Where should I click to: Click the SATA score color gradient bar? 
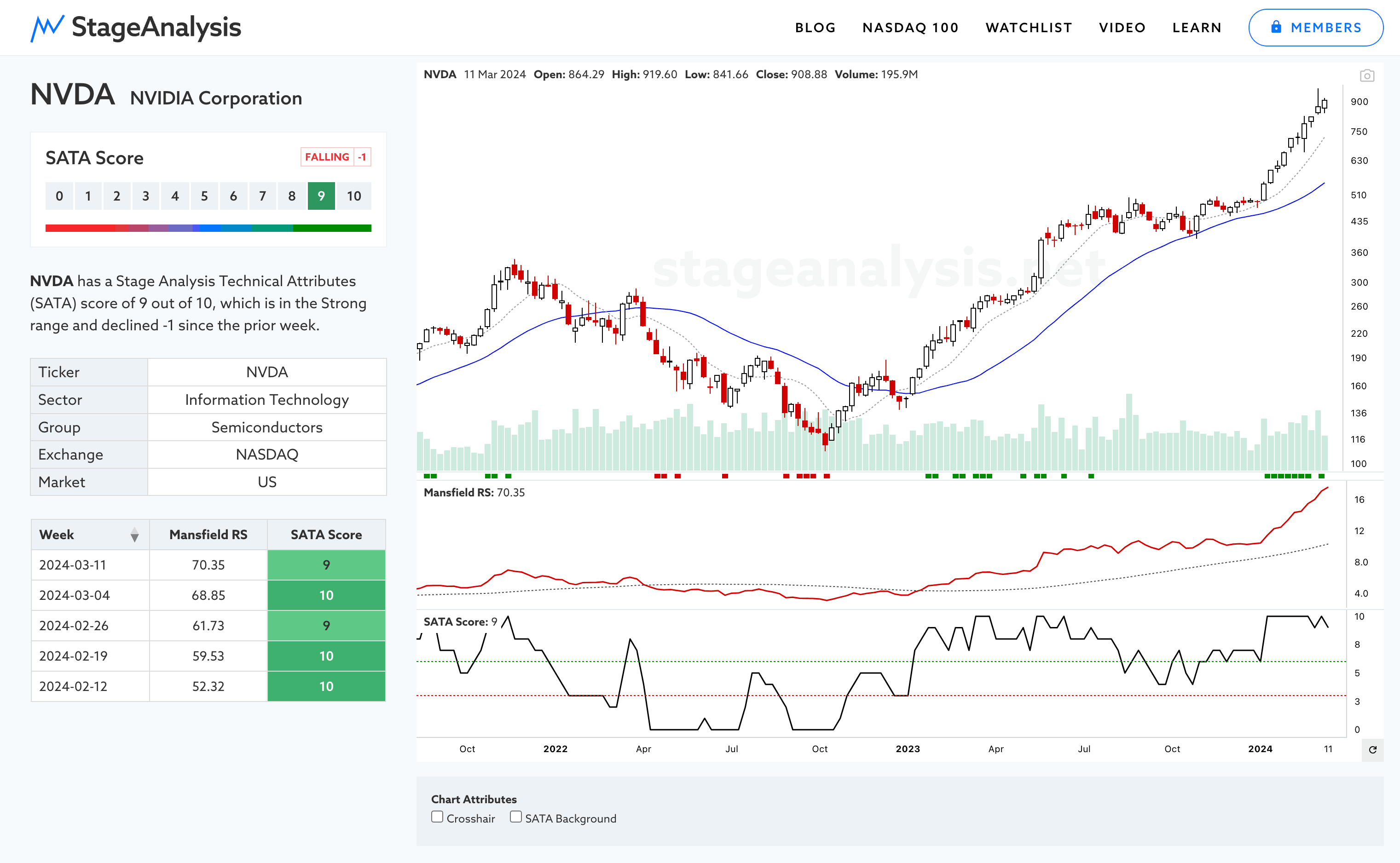(208, 228)
